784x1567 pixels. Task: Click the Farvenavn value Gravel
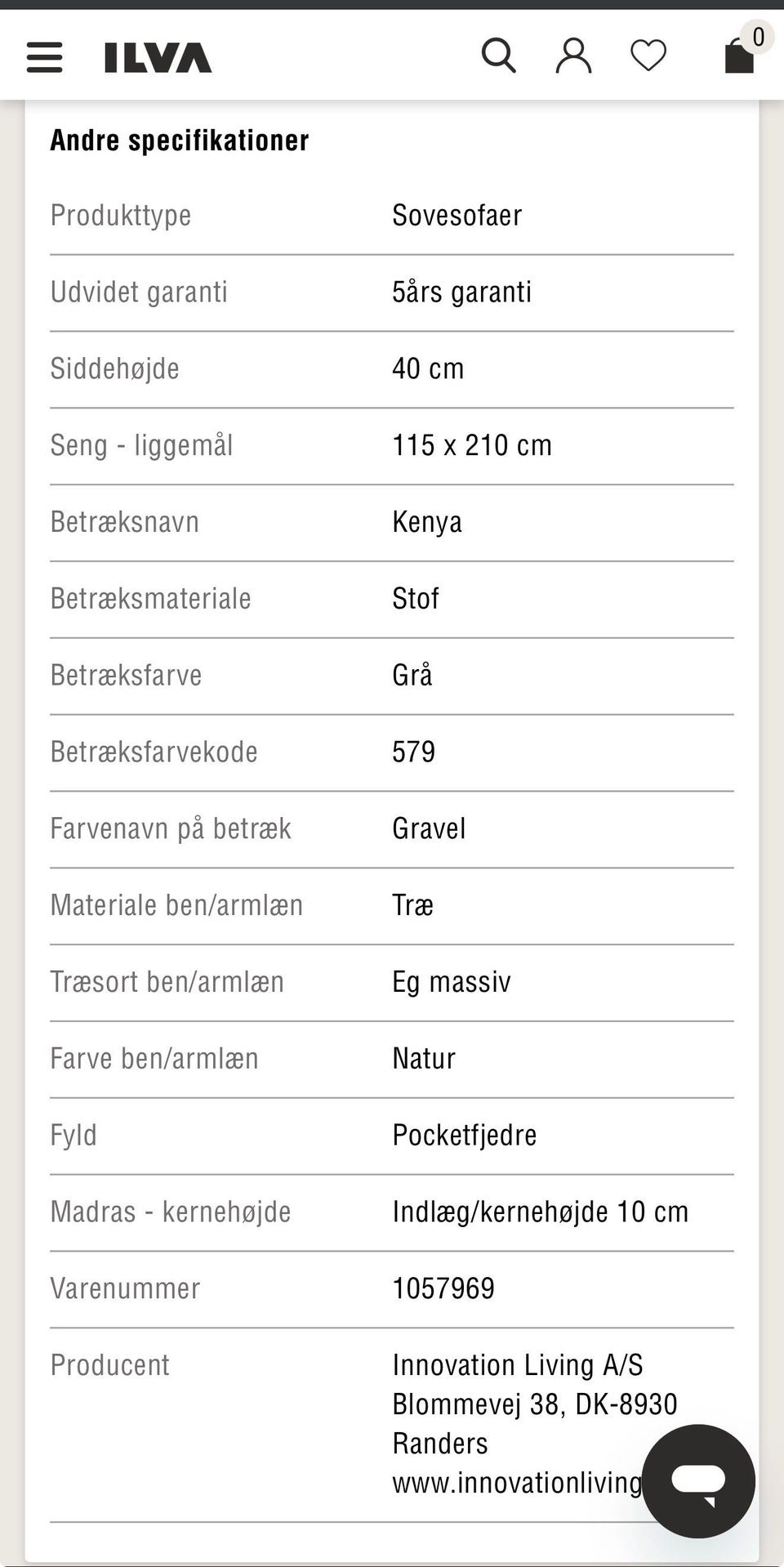(429, 828)
